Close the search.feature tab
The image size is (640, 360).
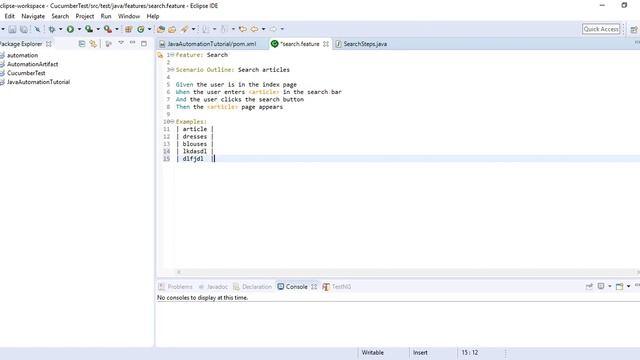[326, 44]
